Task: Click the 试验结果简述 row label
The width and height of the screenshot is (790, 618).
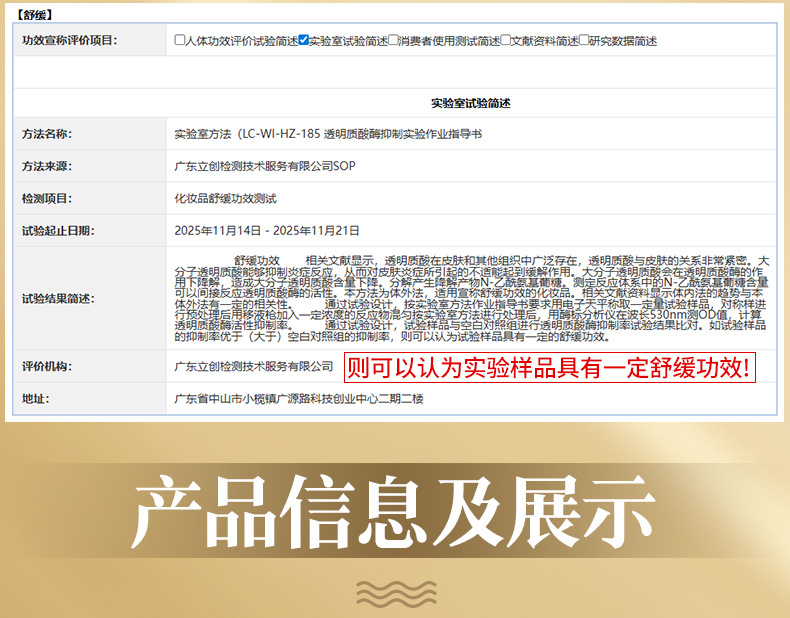Action: [x=58, y=299]
